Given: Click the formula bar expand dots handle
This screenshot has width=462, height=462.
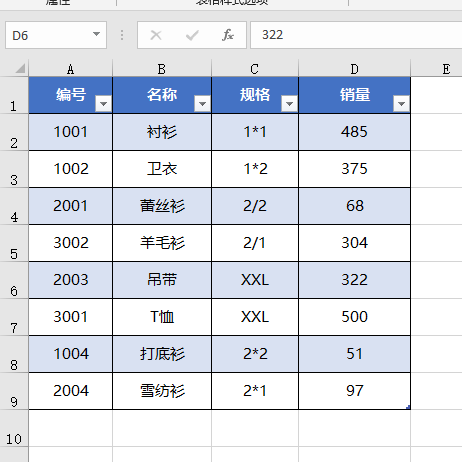Looking at the screenshot, I should coord(122,35).
